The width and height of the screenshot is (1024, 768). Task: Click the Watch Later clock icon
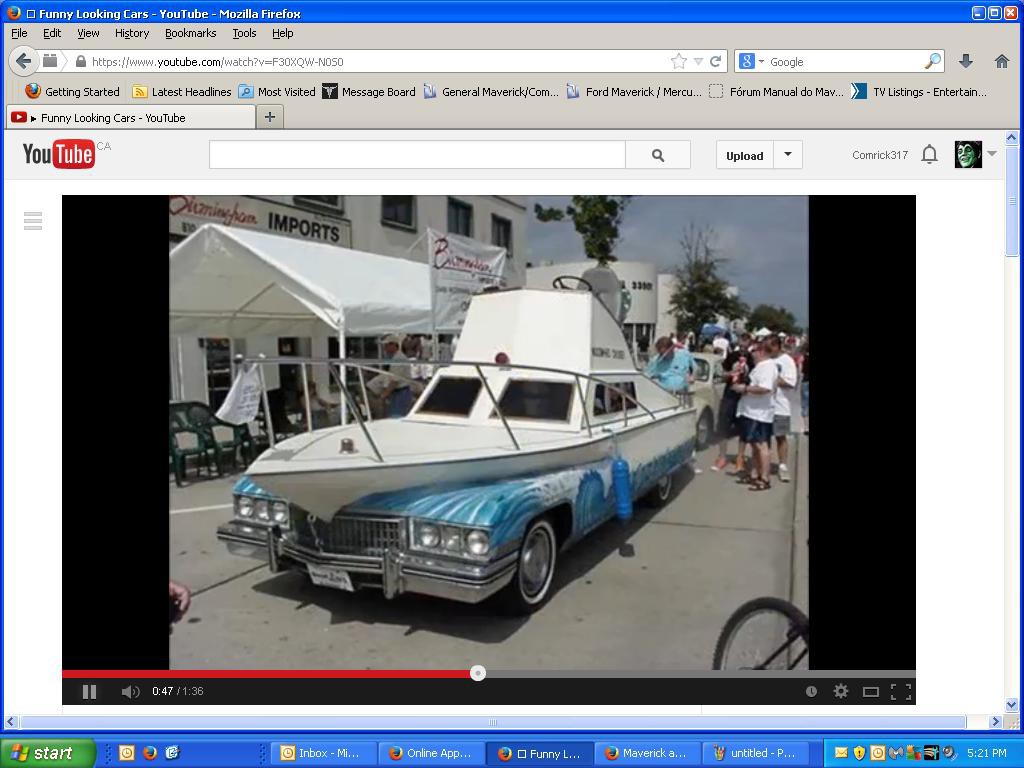pyautogui.click(x=811, y=691)
